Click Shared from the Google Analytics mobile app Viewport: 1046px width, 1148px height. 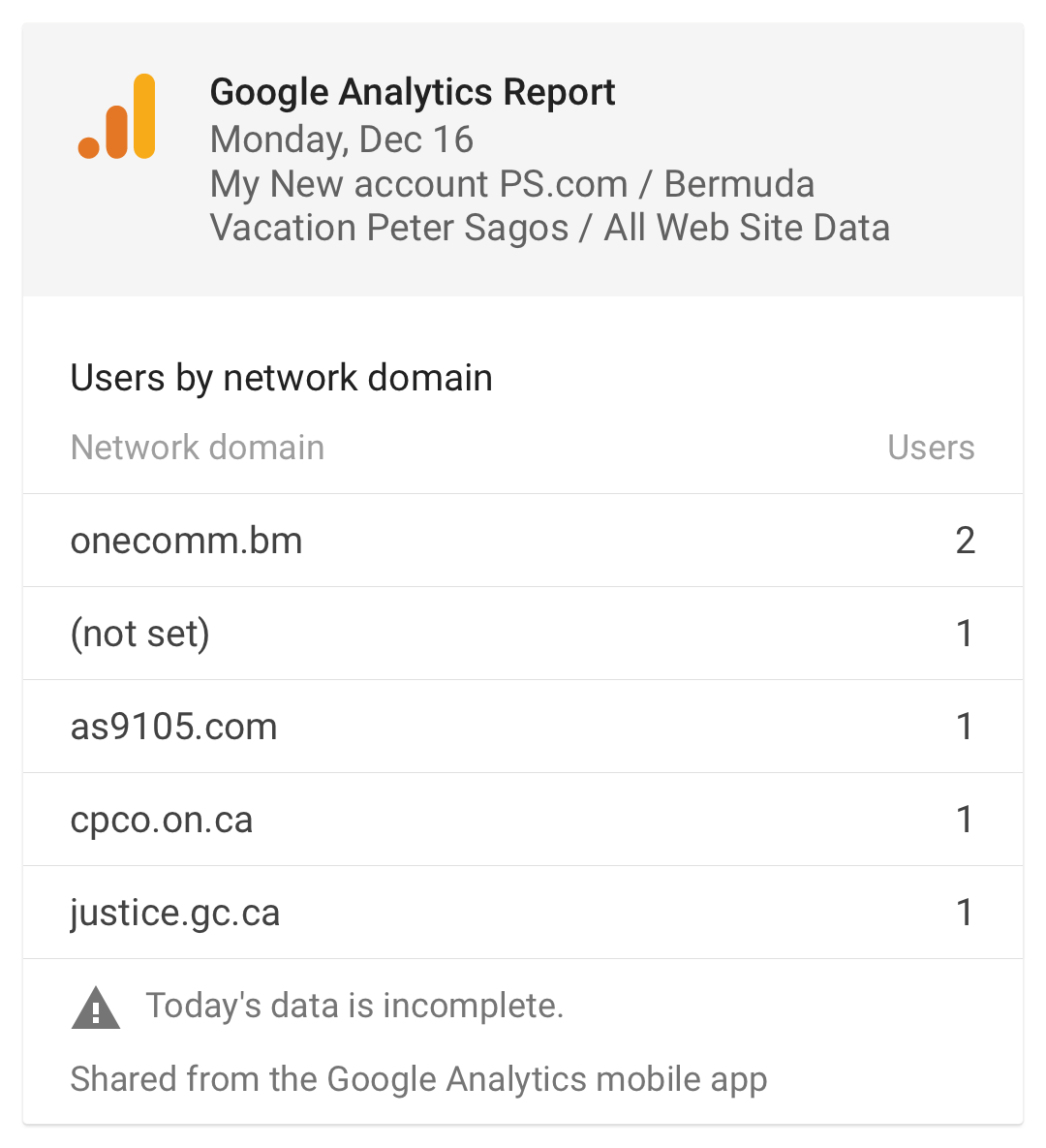tap(418, 1080)
